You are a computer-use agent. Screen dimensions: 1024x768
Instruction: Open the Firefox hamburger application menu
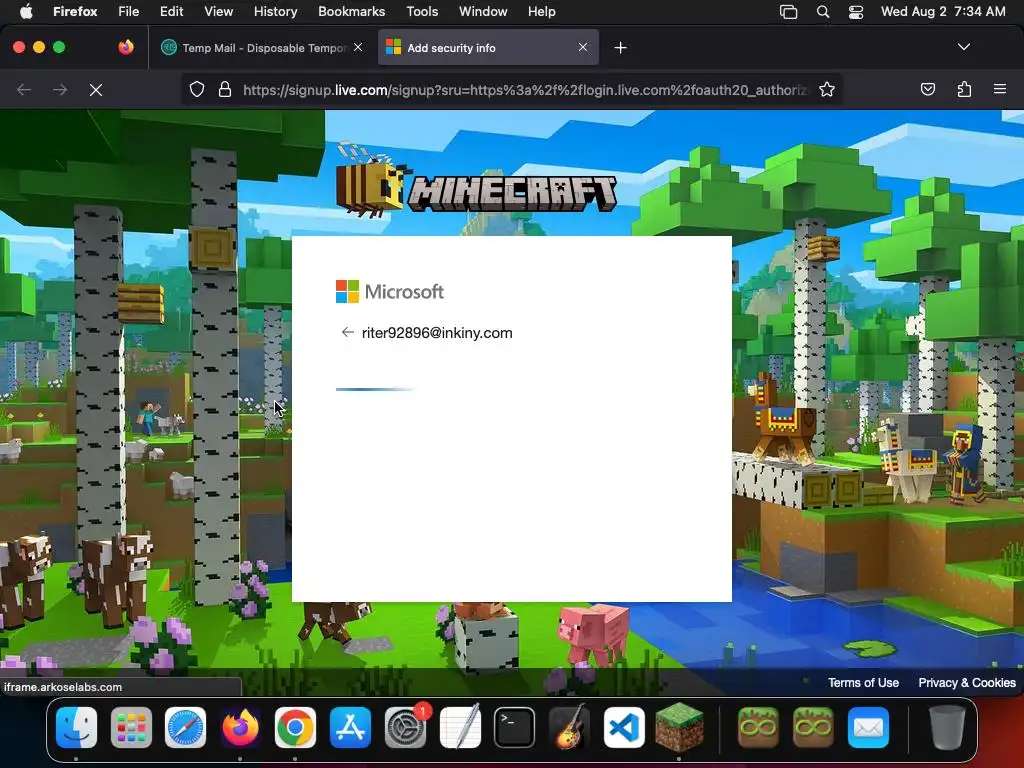click(x=999, y=89)
